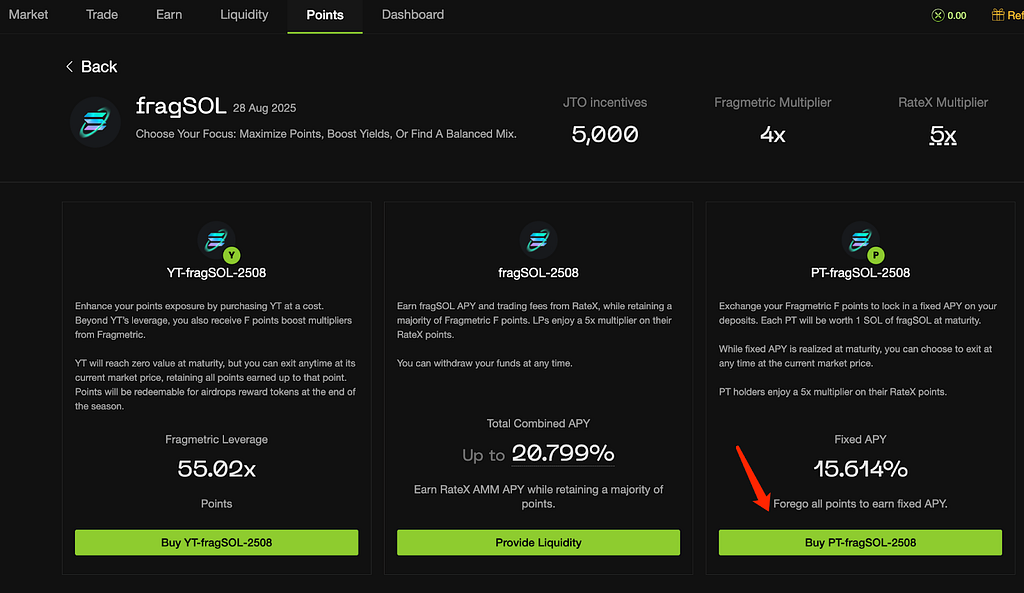Click the underlined 20.799% APY value
The width and height of the screenshot is (1024, 593).
point(563,453)
